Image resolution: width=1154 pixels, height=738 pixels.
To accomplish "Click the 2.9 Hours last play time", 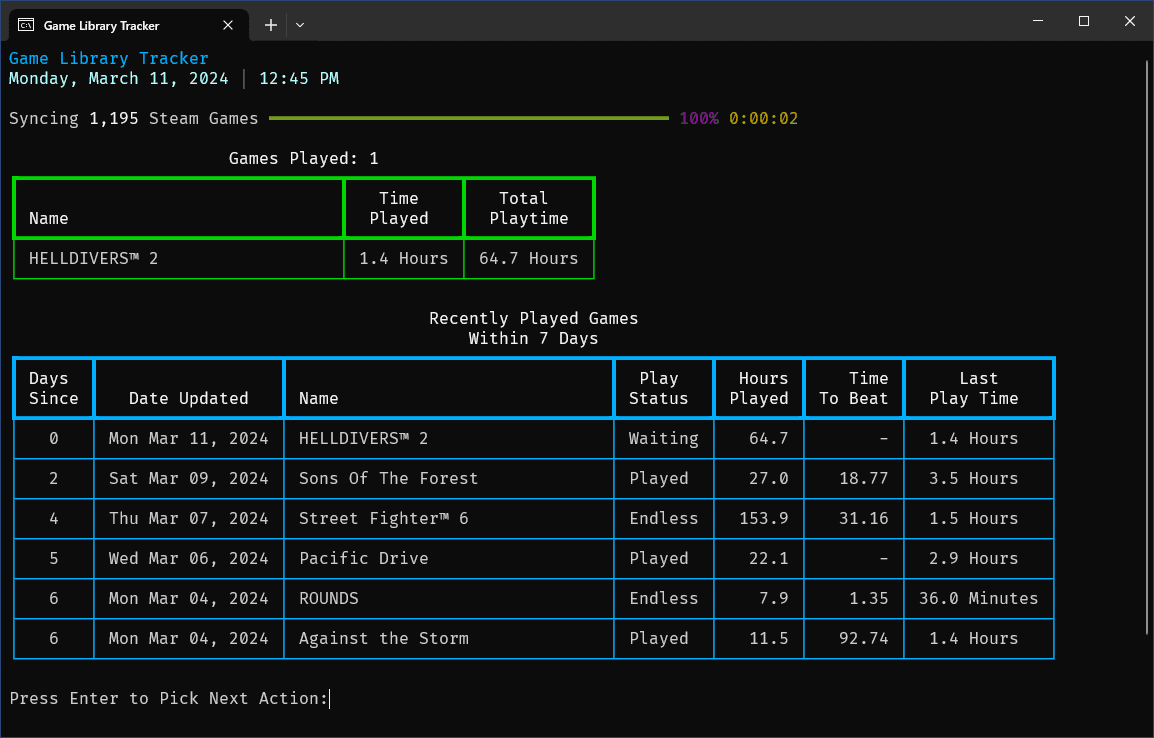I will [974, 558].
